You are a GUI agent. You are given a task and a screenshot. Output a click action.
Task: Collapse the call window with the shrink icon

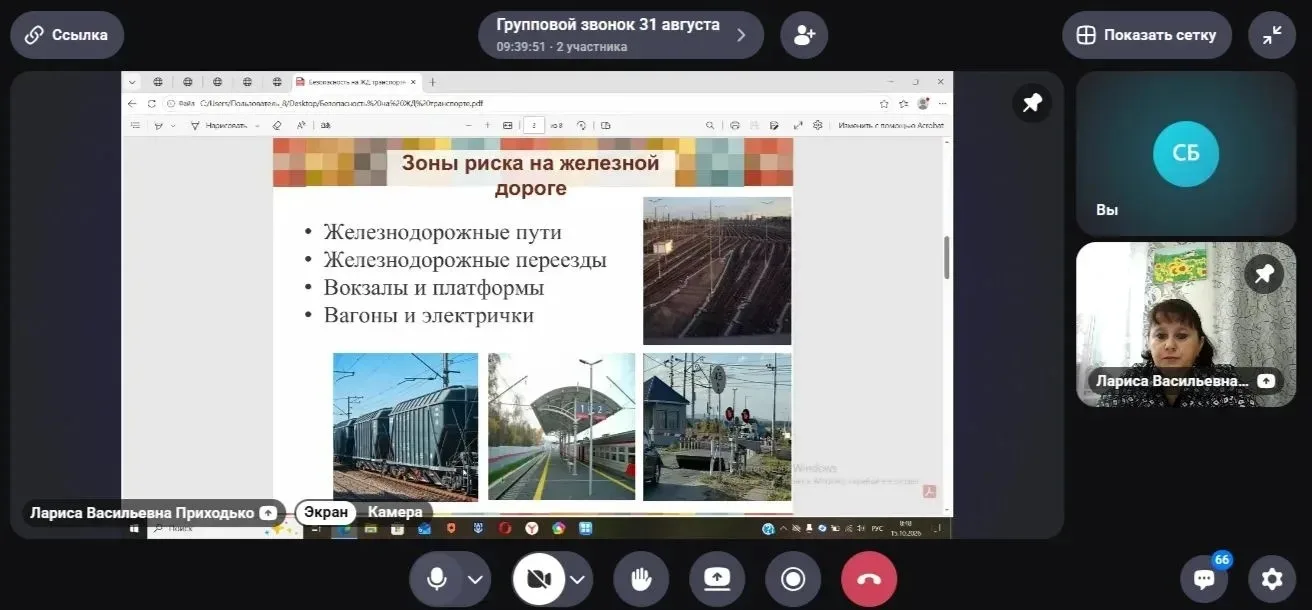tap(1272, 35)
